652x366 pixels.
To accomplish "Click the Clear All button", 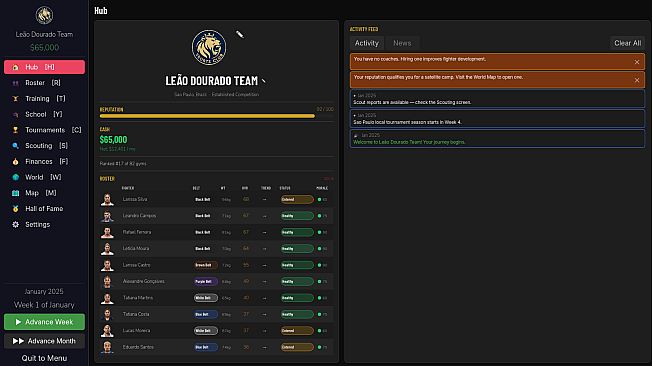I will 627,43.
